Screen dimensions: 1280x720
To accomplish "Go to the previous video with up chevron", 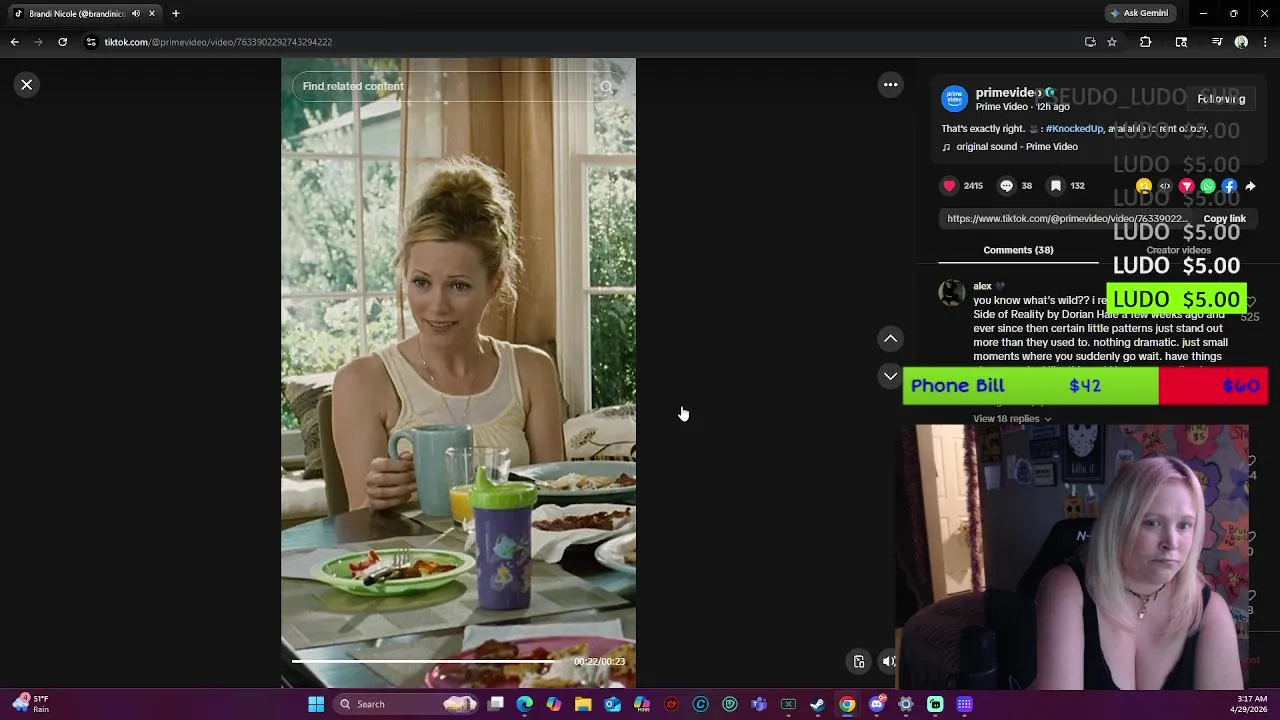I will tap(890, 339).
